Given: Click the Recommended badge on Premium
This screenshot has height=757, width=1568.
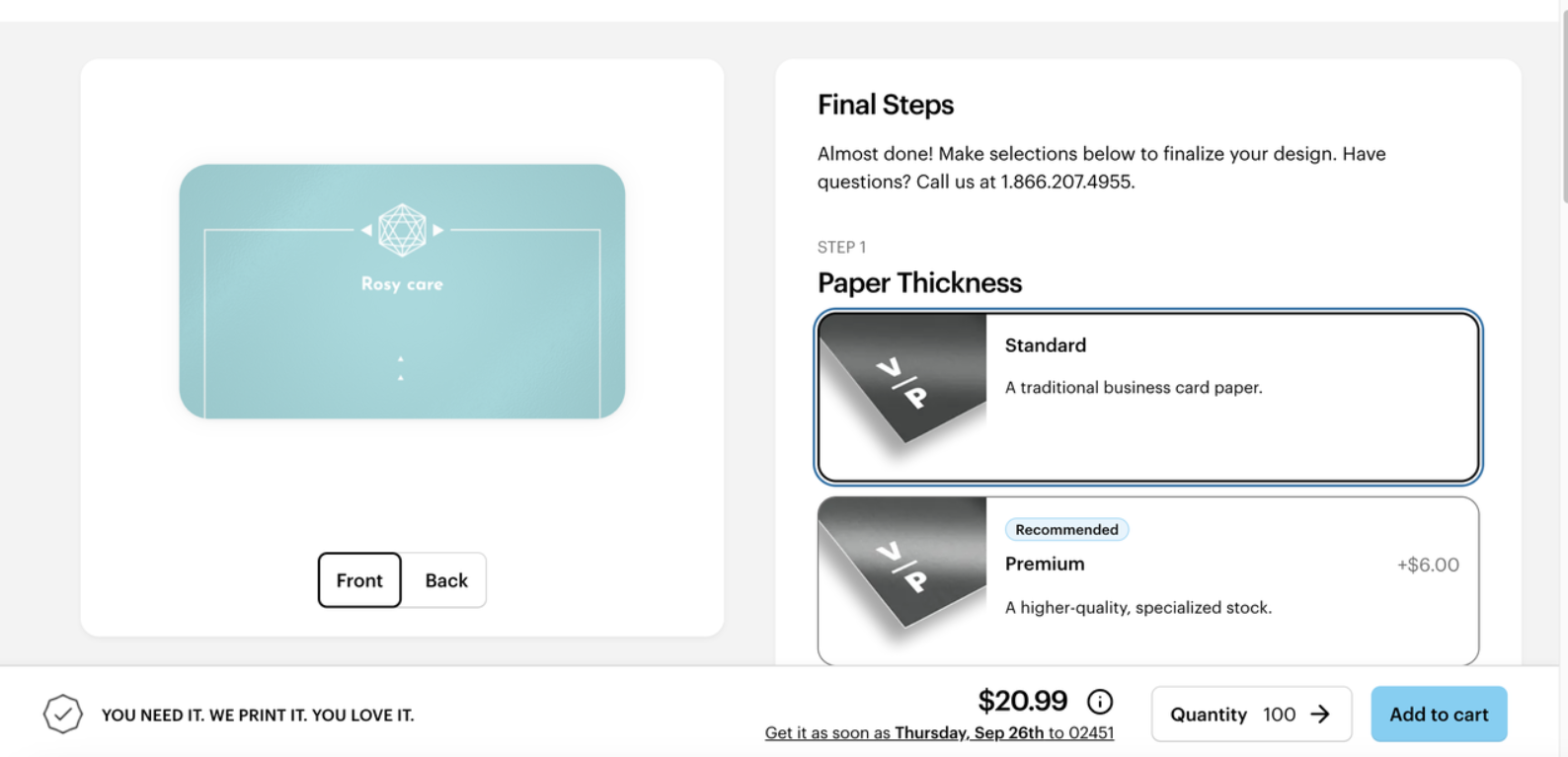Looking at the screenshot, I should click(1066, 530).
